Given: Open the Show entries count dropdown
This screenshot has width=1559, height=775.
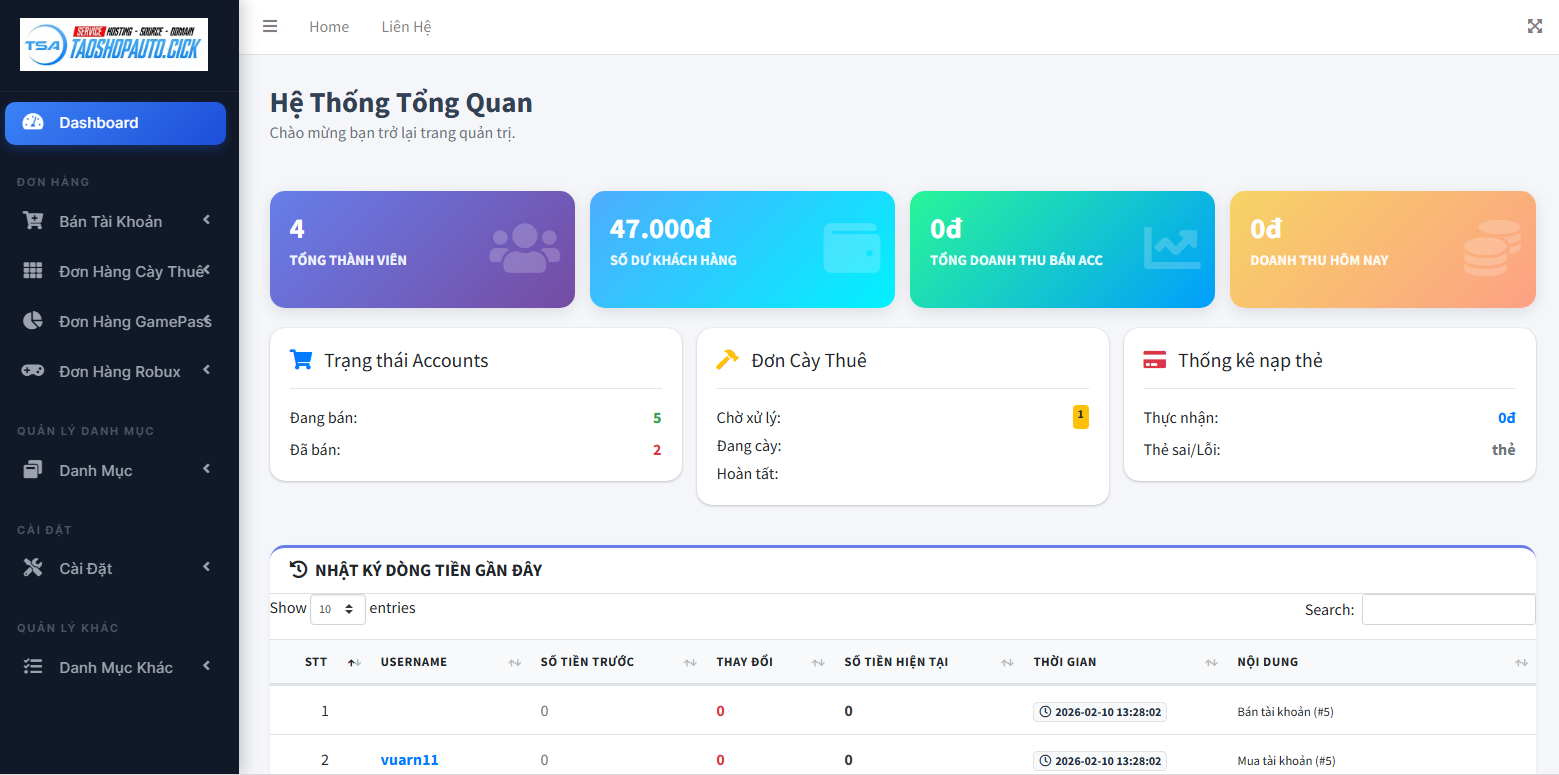Looking at the screenshot, I should (x=337, y=609).
